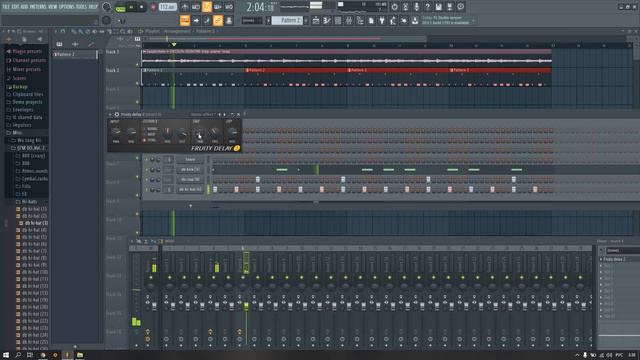This screenshot has height=360, width=640.
Task: Open the VIEW menu
Action: pos(53,7)
